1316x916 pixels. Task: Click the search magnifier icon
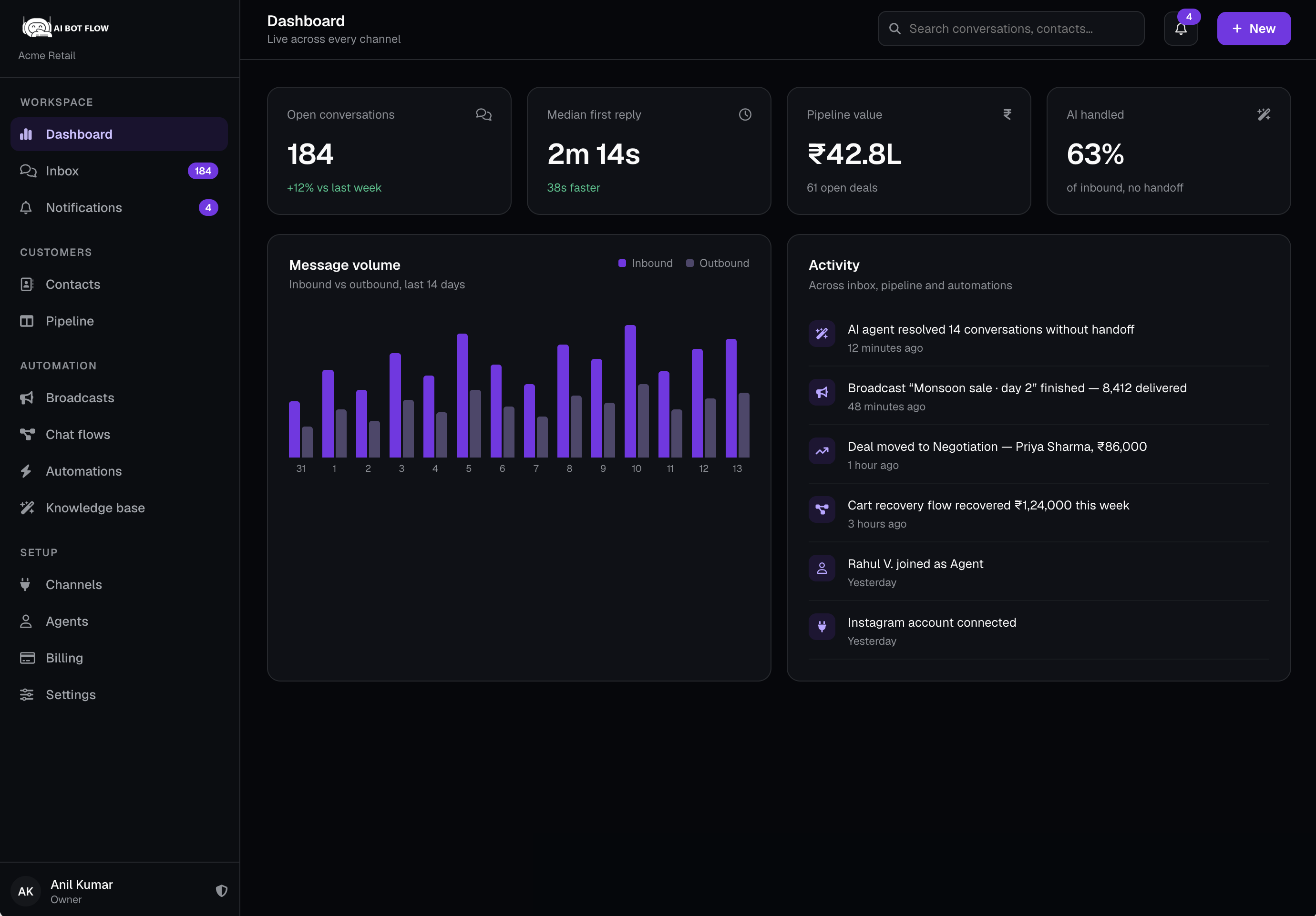(x=894, y=29)
